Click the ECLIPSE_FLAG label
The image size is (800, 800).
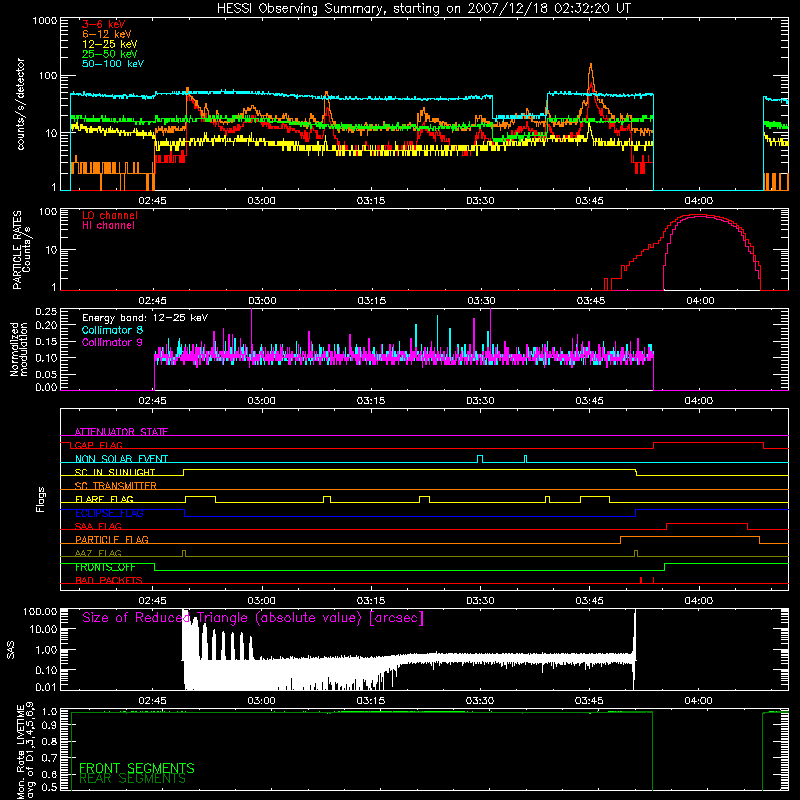point(109,513)
